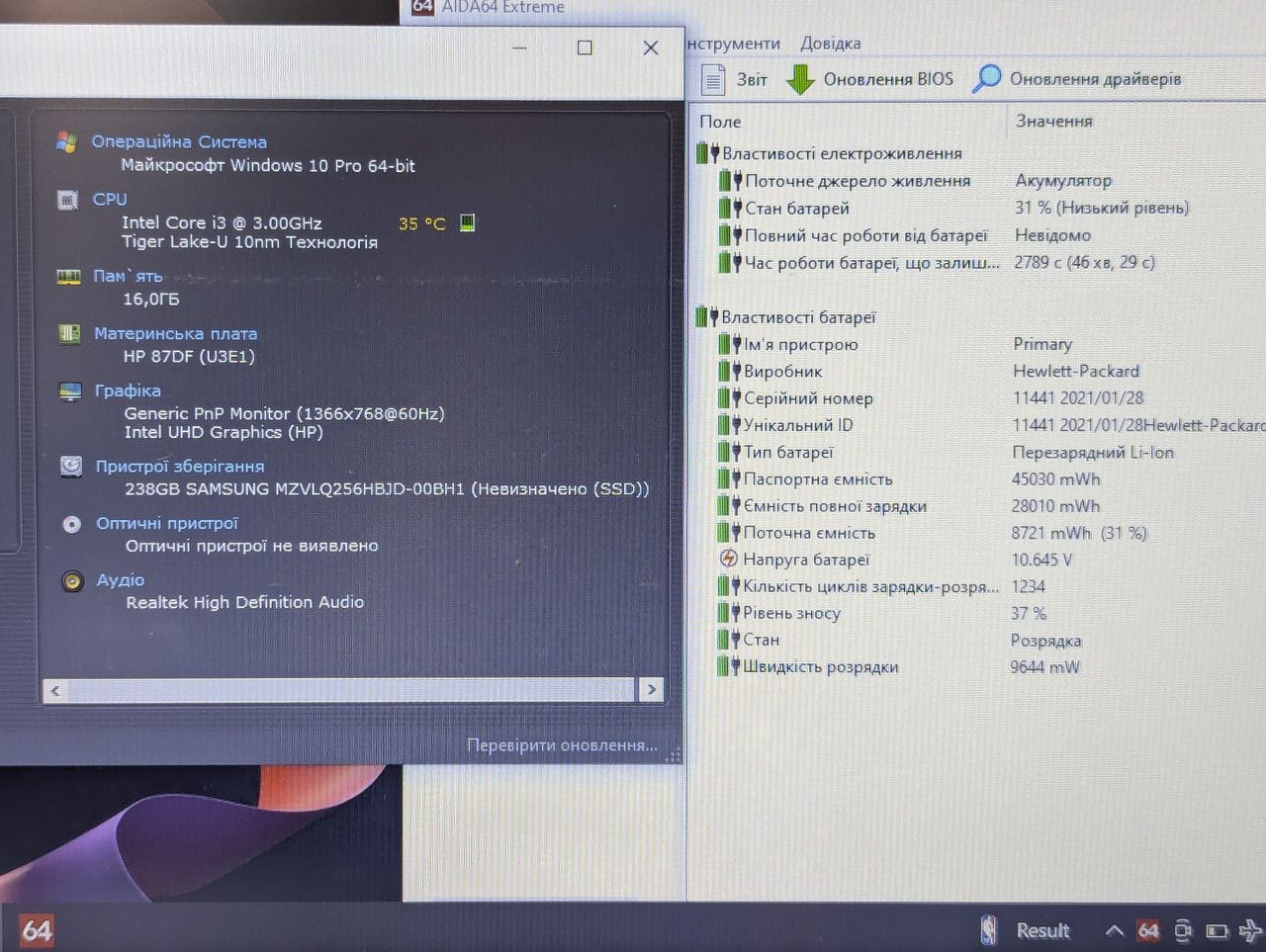Click the CPU chip icon in Speccy

(68, 200)
